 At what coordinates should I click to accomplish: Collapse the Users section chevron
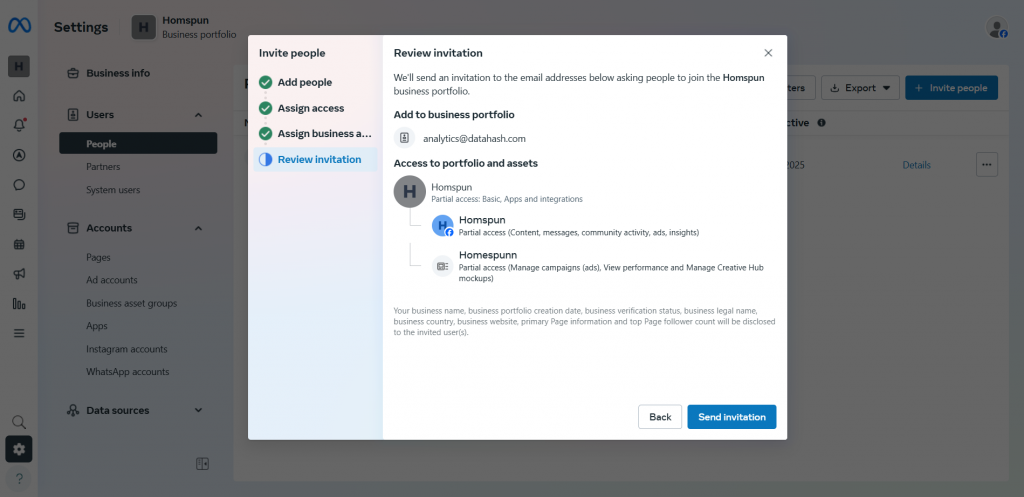tap(199, 115)
